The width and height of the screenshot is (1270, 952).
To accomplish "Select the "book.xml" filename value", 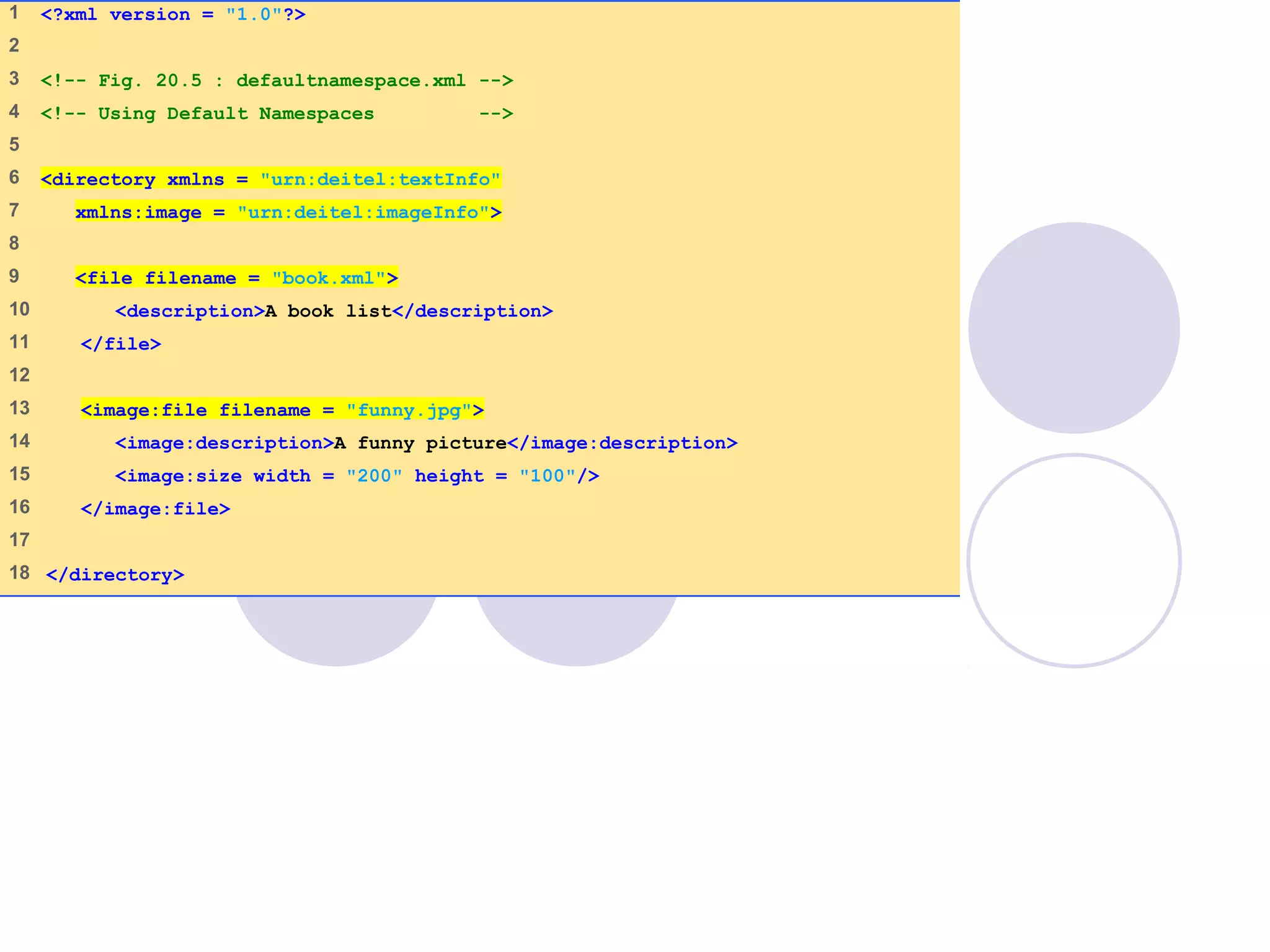I will click(x=329, y=278).
